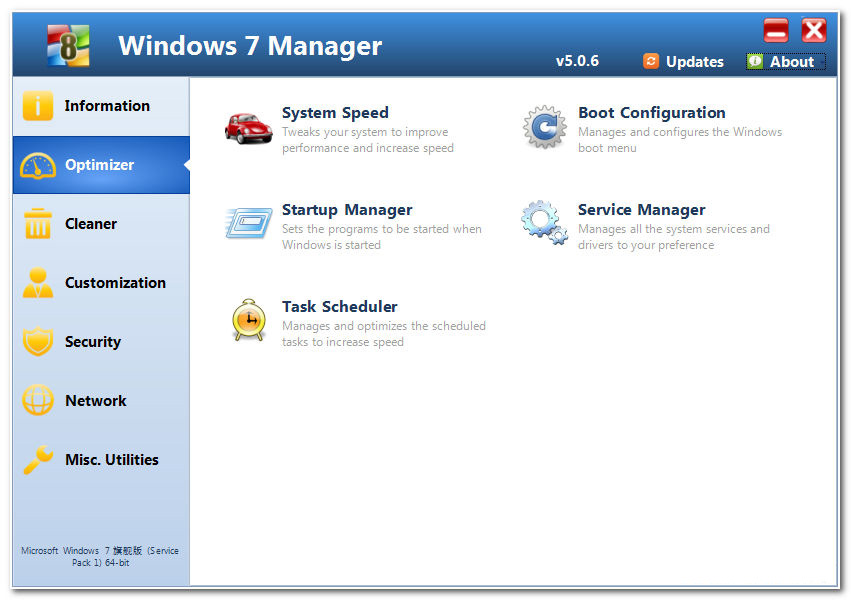Image resolution: width=851 pixels, height=600 pixels.
Task: Open the Cleaner section label
Action: [91, 224]
